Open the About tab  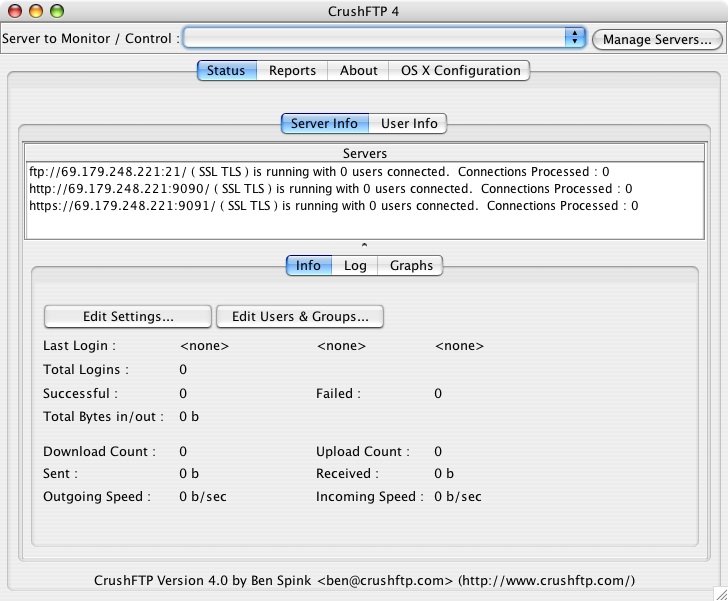point(358,70)
